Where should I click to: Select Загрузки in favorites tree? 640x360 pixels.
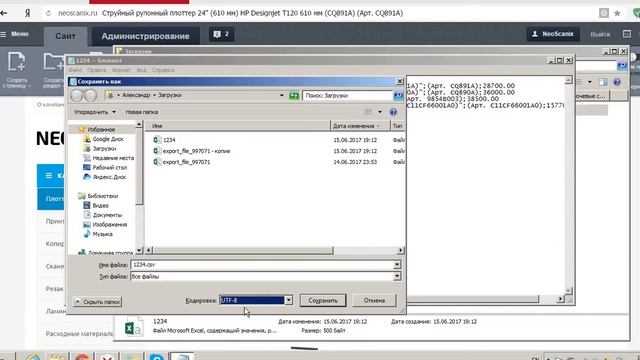(104, 149)
